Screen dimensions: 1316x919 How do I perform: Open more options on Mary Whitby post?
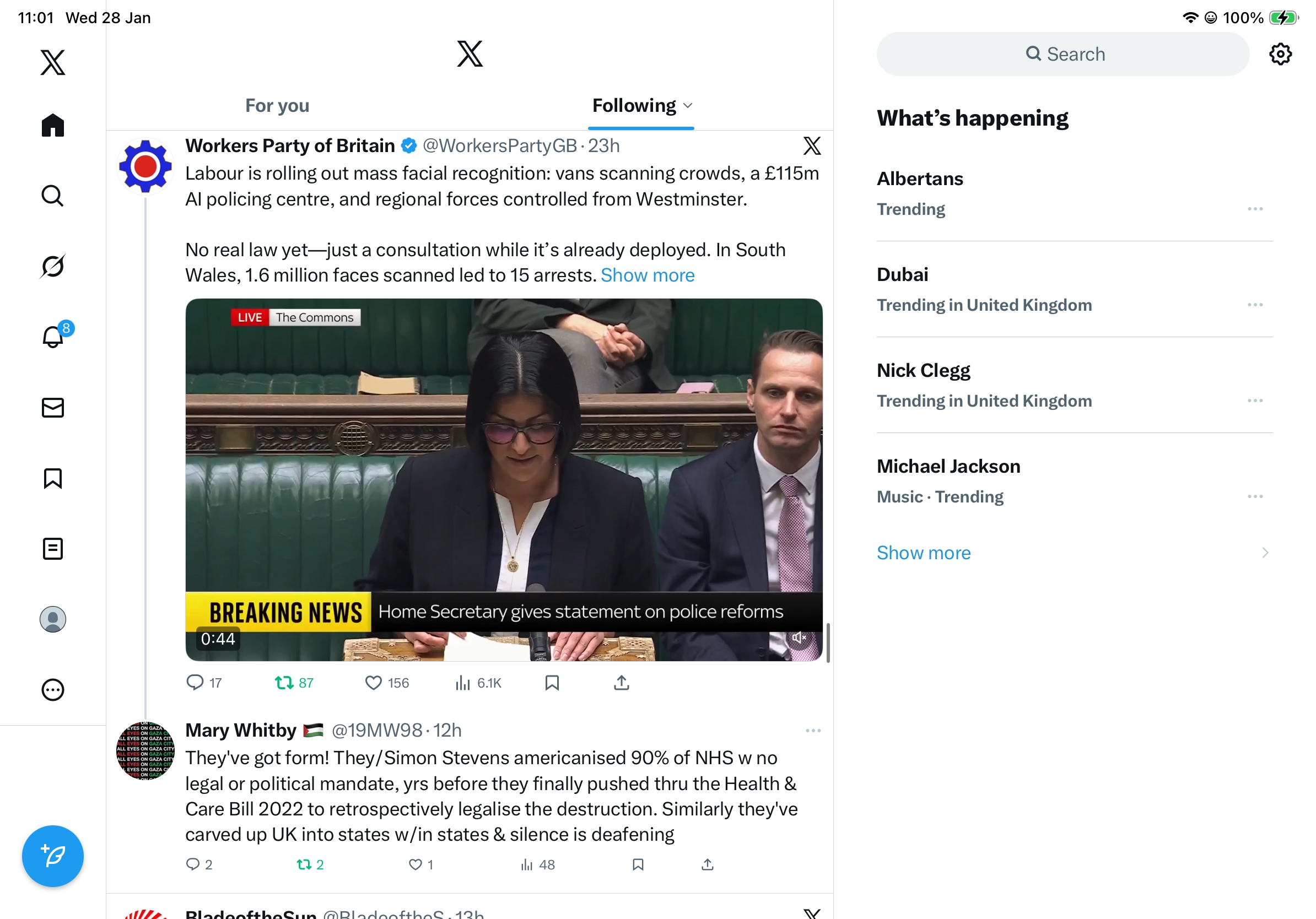(x=813, y=731)
